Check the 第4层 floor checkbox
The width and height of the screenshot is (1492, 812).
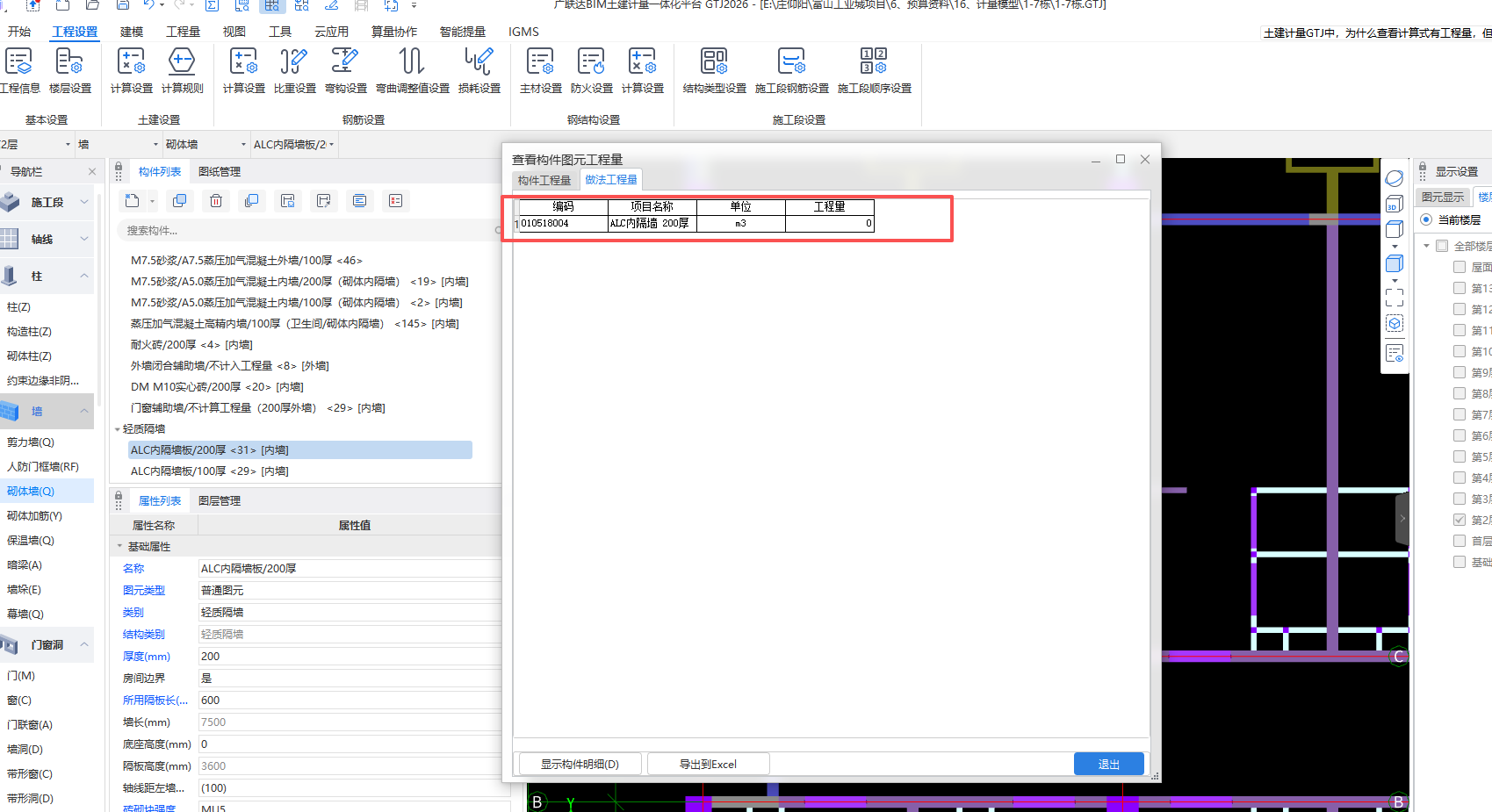click(1460, 478)
